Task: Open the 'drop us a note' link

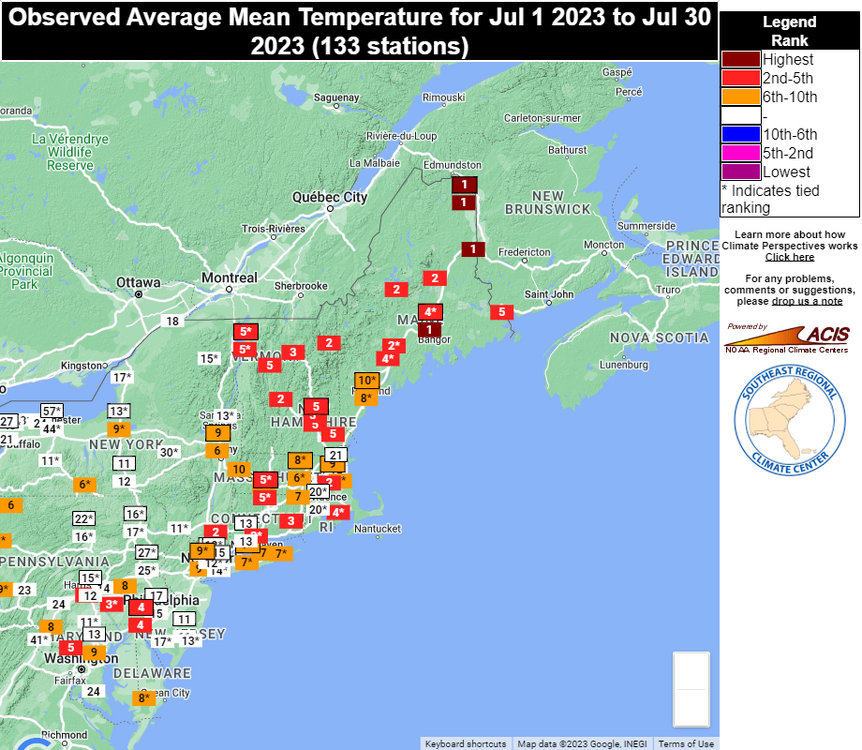Action: tap(807, 301)
